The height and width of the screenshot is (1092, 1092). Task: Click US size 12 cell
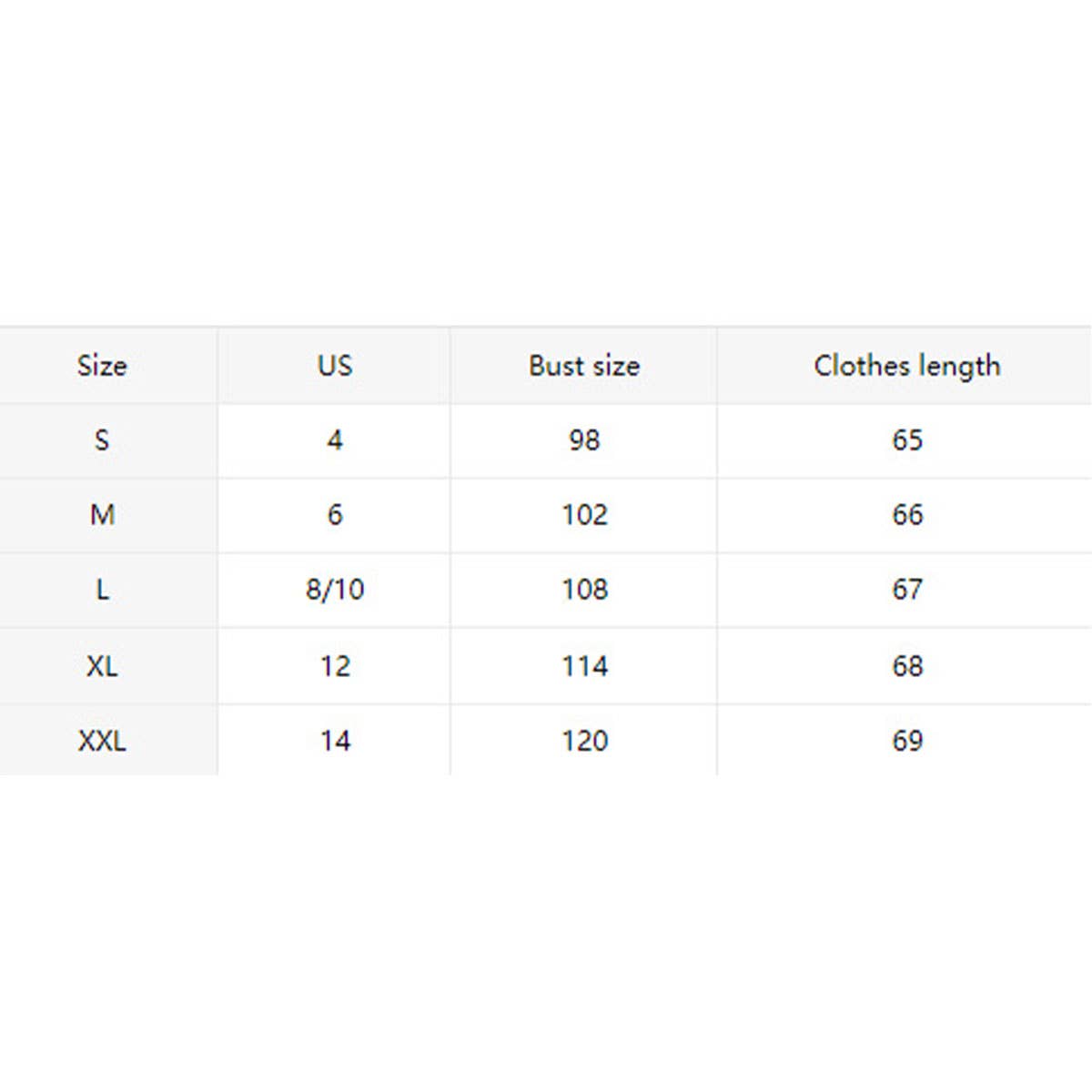(x=334, y=666)
